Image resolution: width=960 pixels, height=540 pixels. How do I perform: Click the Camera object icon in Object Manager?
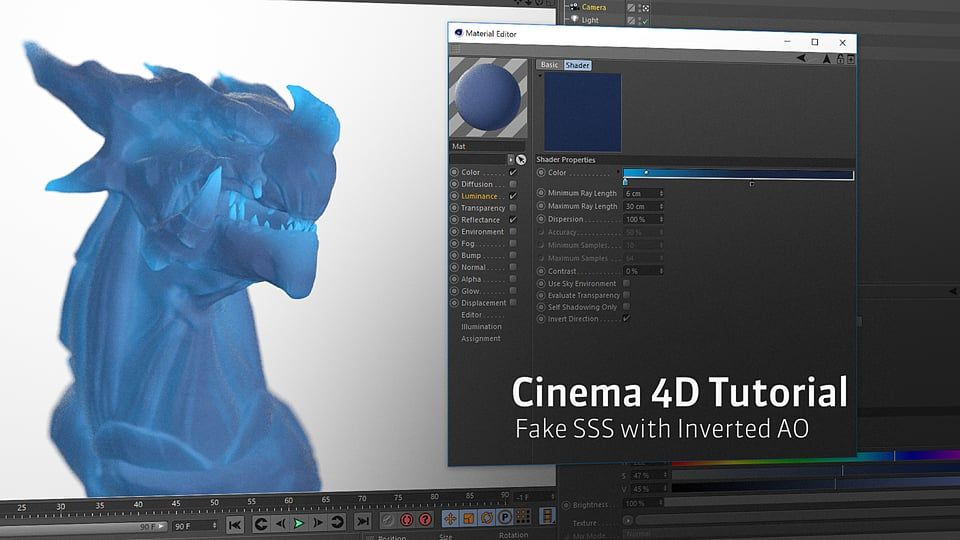coord(574,7)
